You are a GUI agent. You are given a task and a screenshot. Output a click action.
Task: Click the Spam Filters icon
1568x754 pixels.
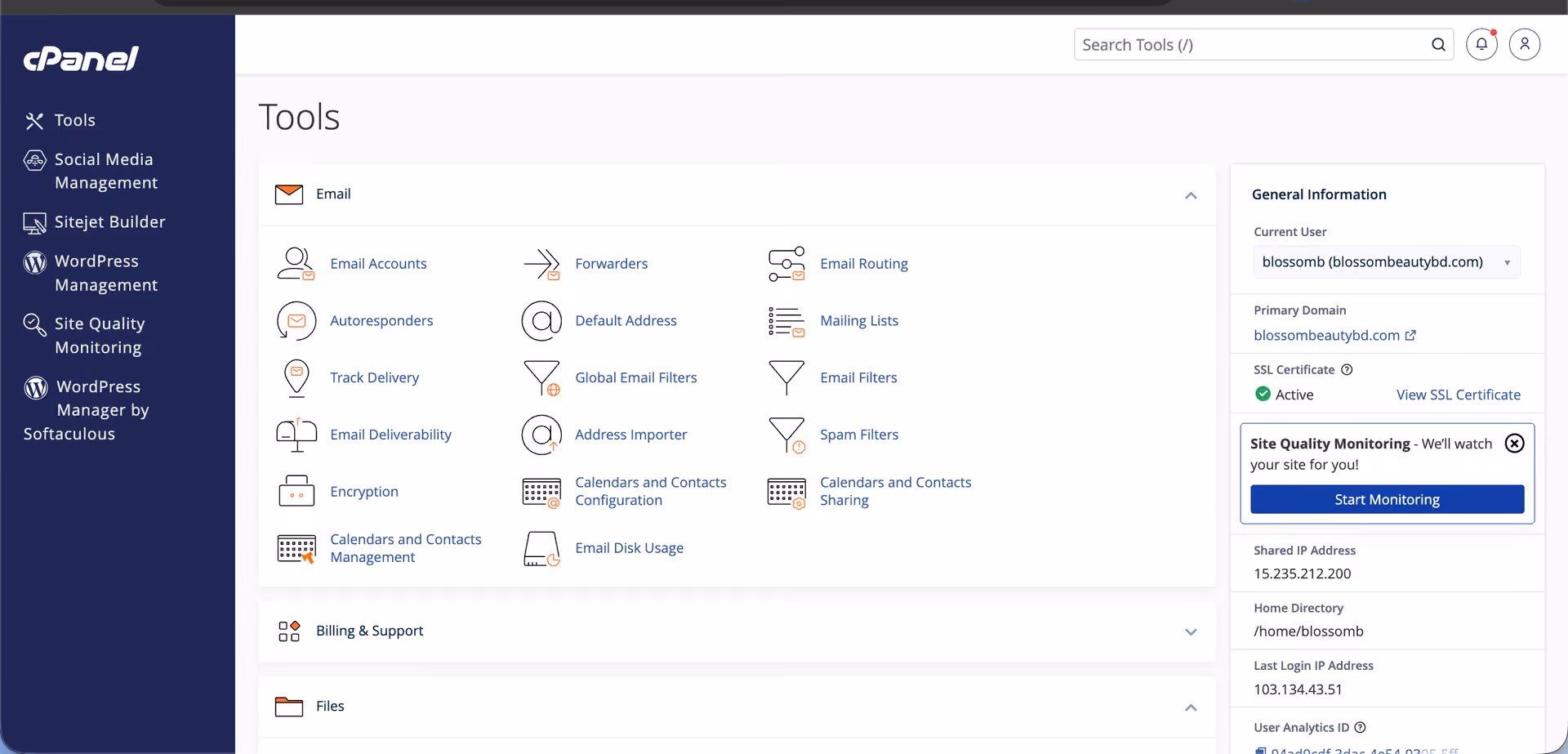pyautogui.click(x=786, y=435)
